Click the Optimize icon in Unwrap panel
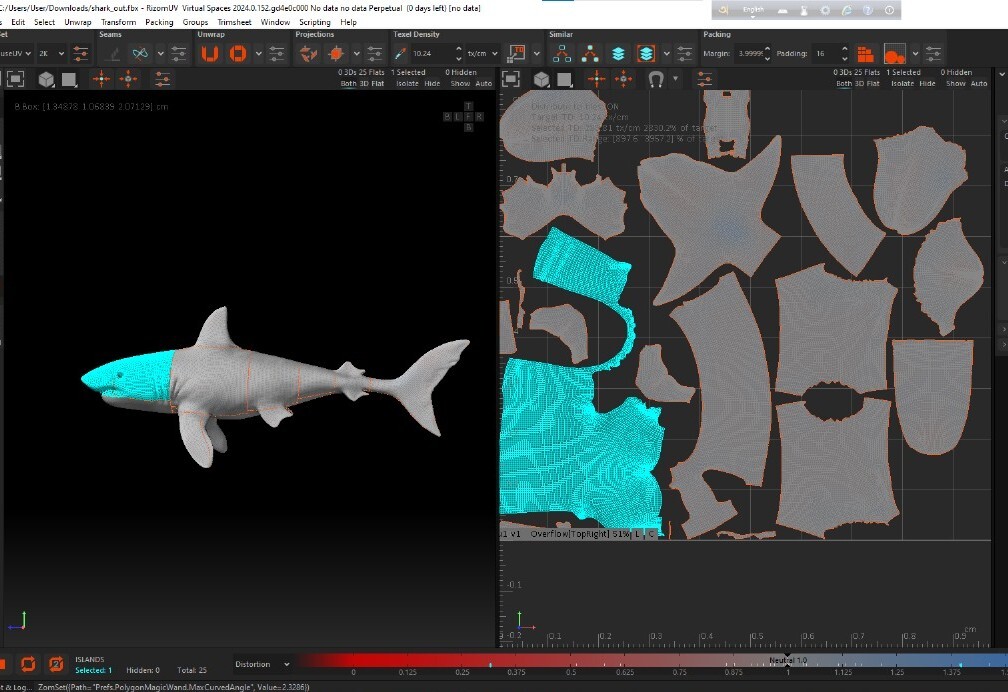This screenshot has height=692, width=1008. coord(238,53)
